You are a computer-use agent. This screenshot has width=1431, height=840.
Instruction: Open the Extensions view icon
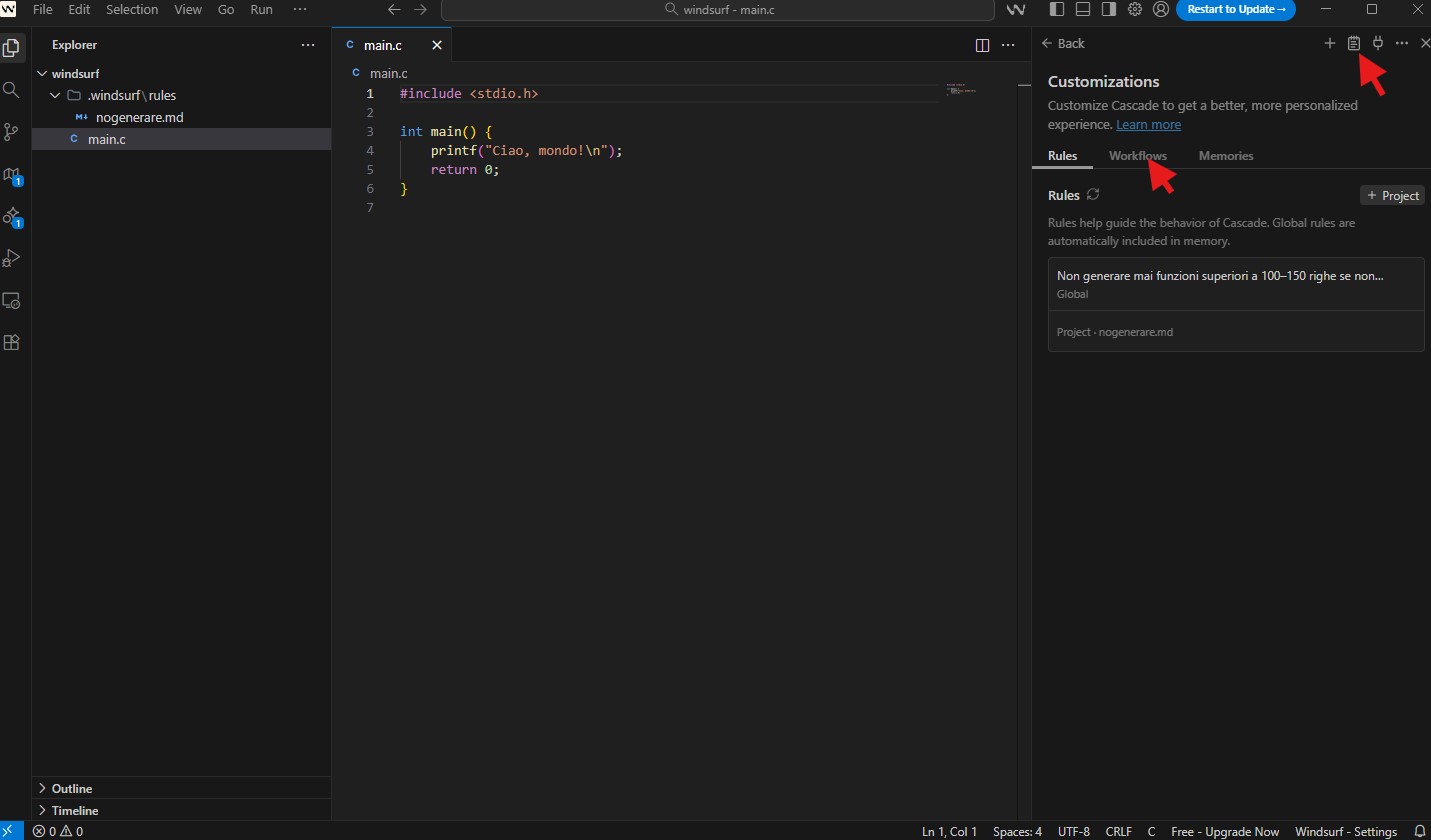(12, 342)
